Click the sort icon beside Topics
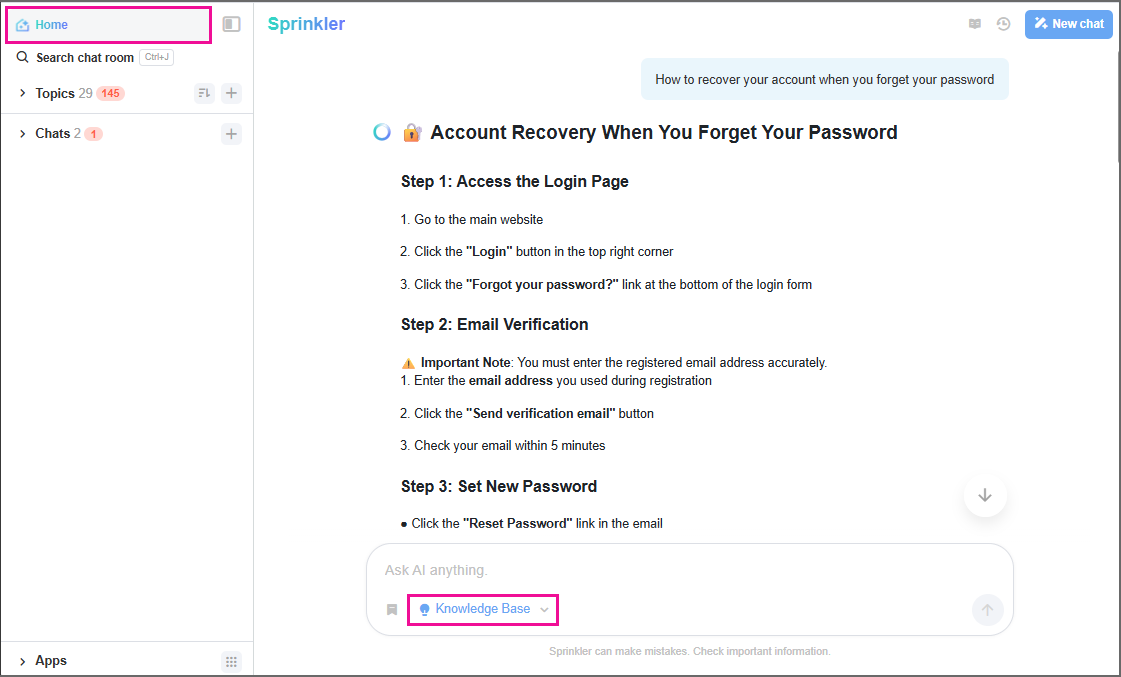Screen dimensions: 1121x677 [x=204, y=93]
